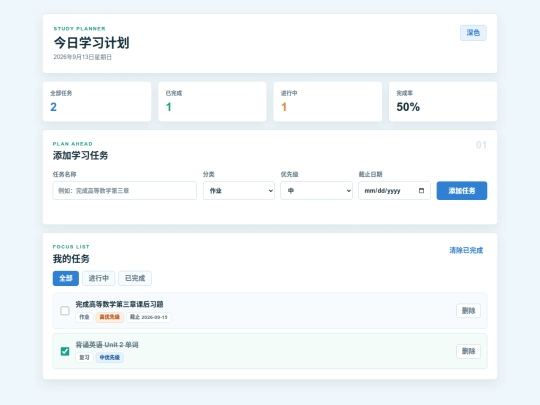Click the 今日学习计划 heading
Image resolution: width=540 pixels, height=405 pixels.
click(x=91, y=43)
